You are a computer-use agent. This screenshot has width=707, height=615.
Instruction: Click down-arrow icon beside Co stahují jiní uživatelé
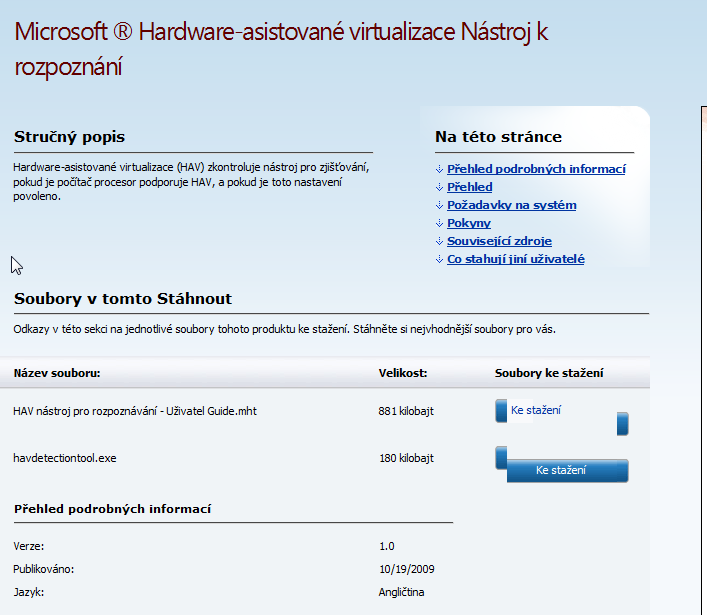point(440,260)
